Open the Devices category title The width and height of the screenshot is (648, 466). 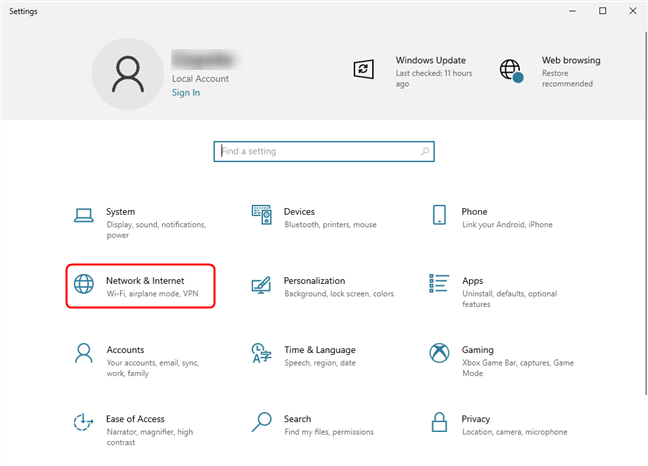point(299,212)
